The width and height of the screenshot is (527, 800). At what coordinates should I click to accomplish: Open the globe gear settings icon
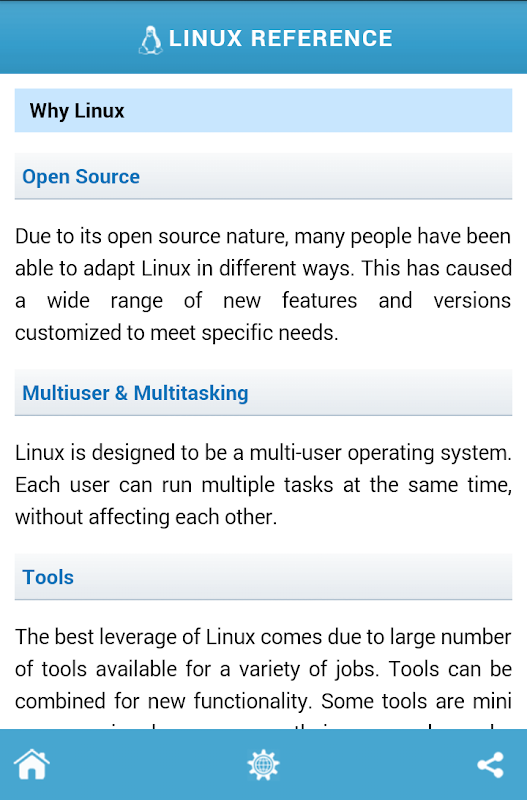tap(263, 764)
